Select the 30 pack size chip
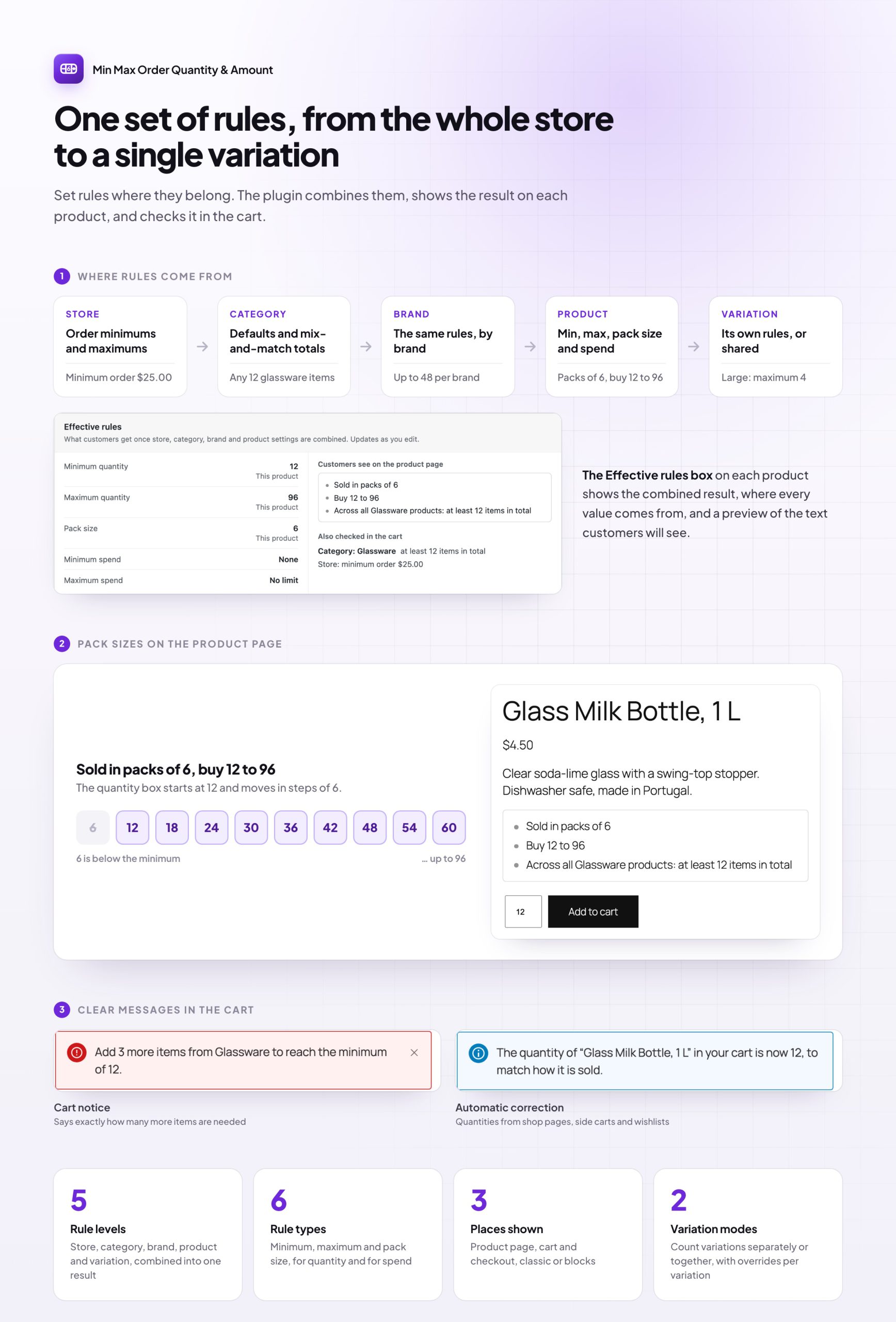Image resolution: width=896 pixels, height=1322 pixels. coord(251,827)
